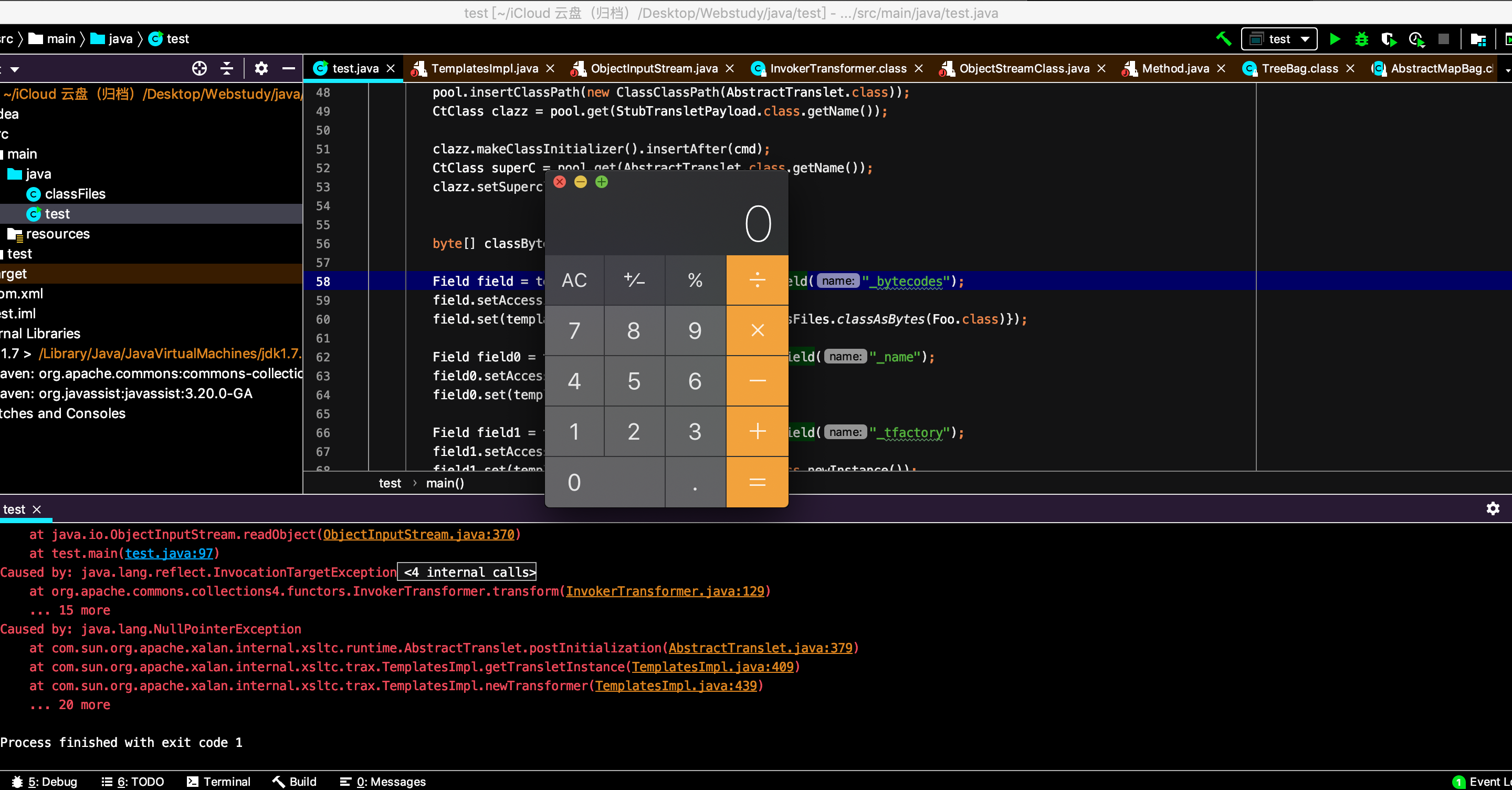
Task: Run the test configuration with the play button
Action: point(1335,39)
